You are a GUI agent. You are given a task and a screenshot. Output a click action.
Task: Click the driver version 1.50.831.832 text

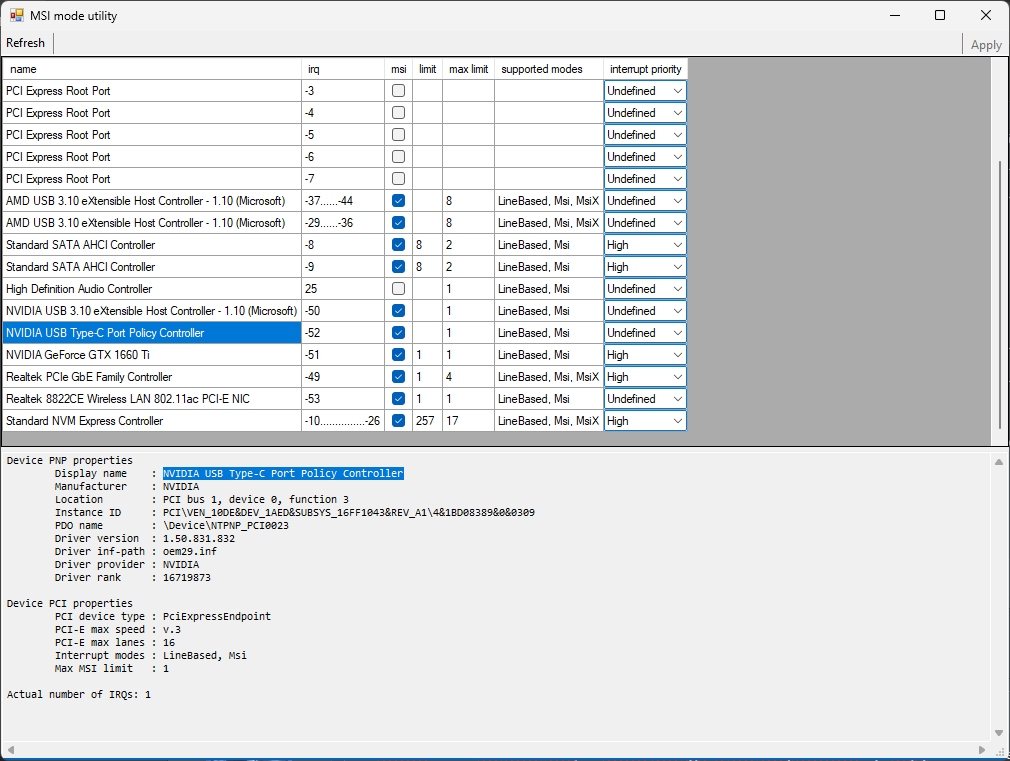pos(198,539)
